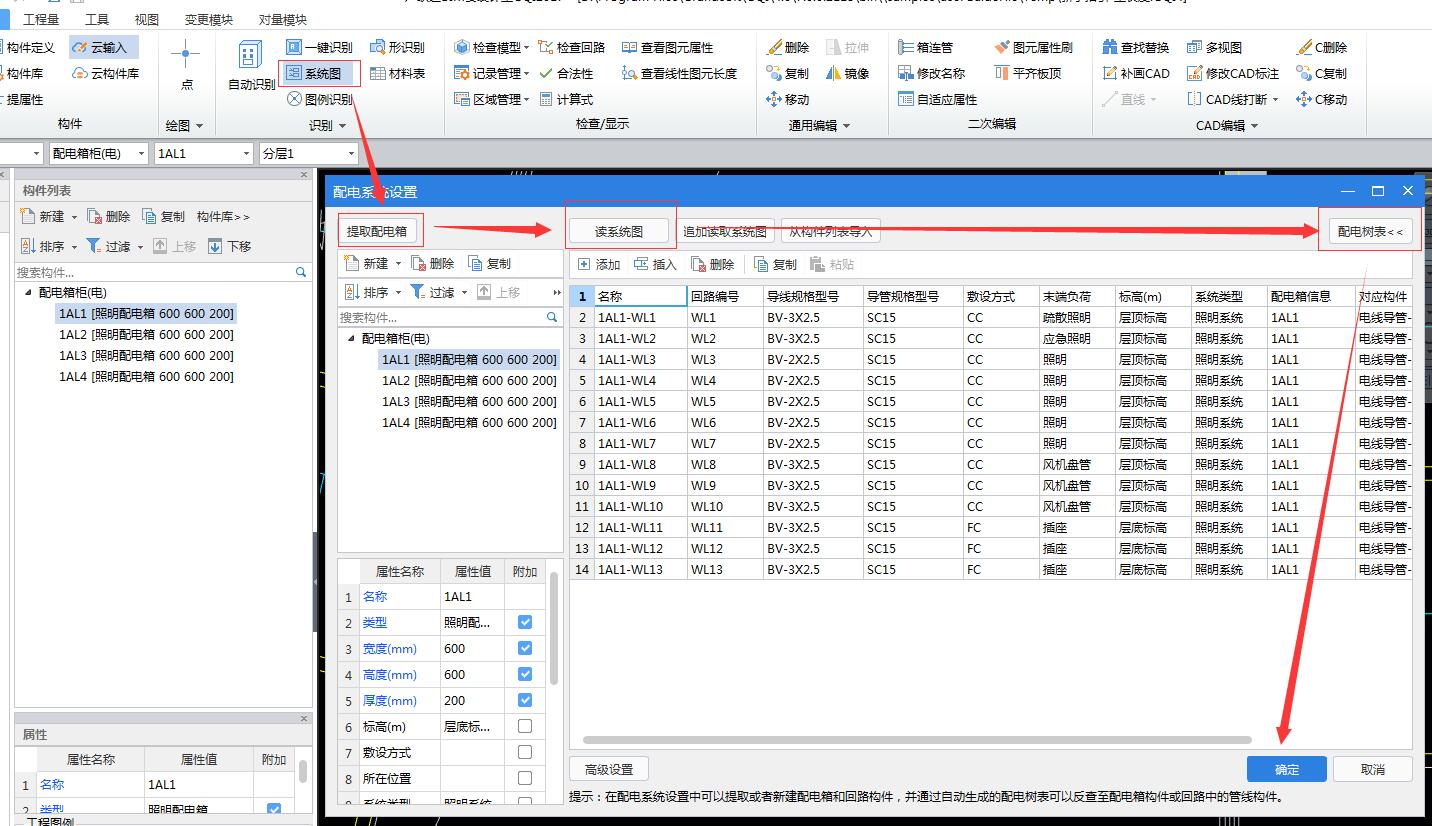Click the main panel 搜索构件 search field
1432x826 pixels.
pos(162,272)
